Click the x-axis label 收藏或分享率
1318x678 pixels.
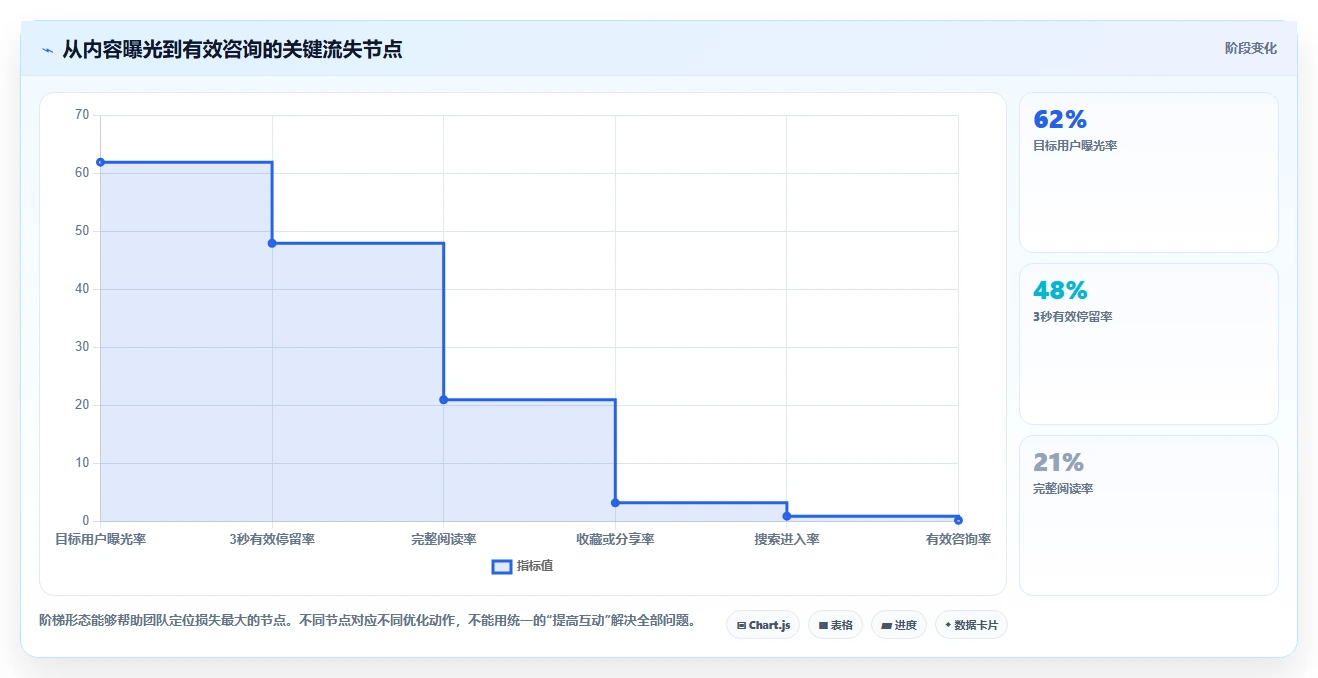pos(615,539)
